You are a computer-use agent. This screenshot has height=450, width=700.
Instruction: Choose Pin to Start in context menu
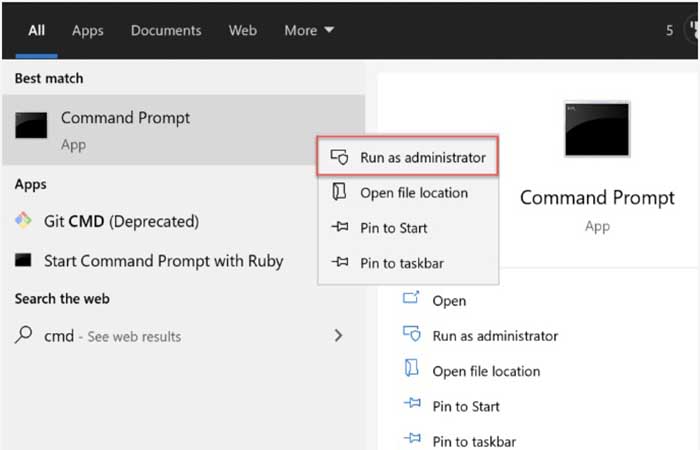pos(408,228)
